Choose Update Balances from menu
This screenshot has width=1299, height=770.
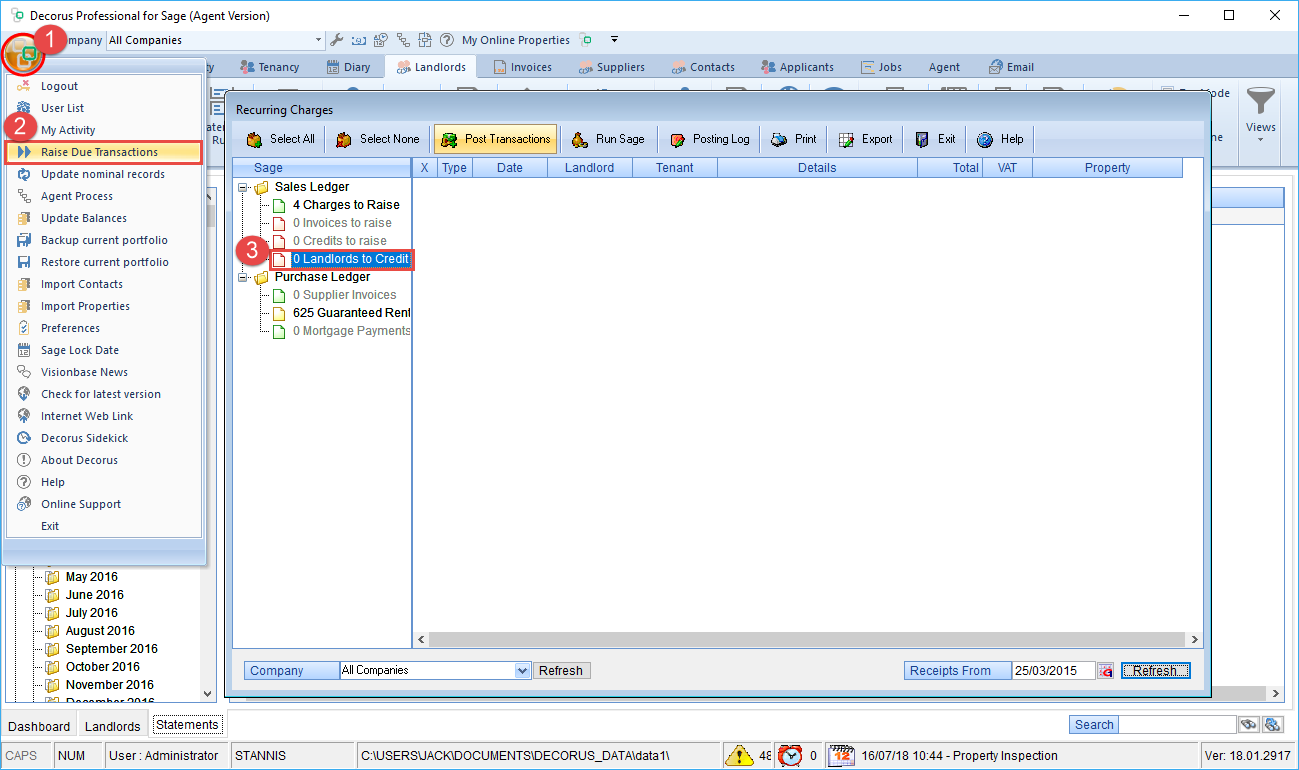coord(105,218)
